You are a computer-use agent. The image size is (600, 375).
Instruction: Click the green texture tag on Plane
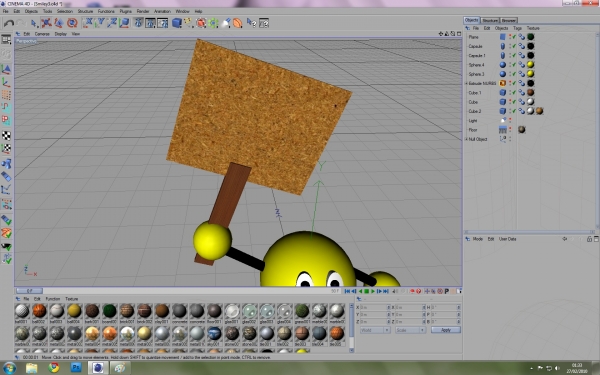[x=530, y=37]
